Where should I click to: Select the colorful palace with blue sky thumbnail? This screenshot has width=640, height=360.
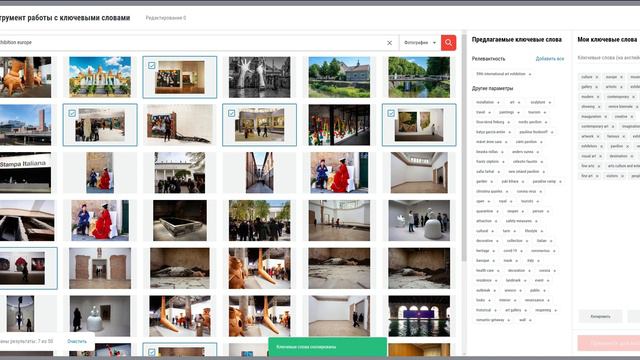[x=100, y=77]
